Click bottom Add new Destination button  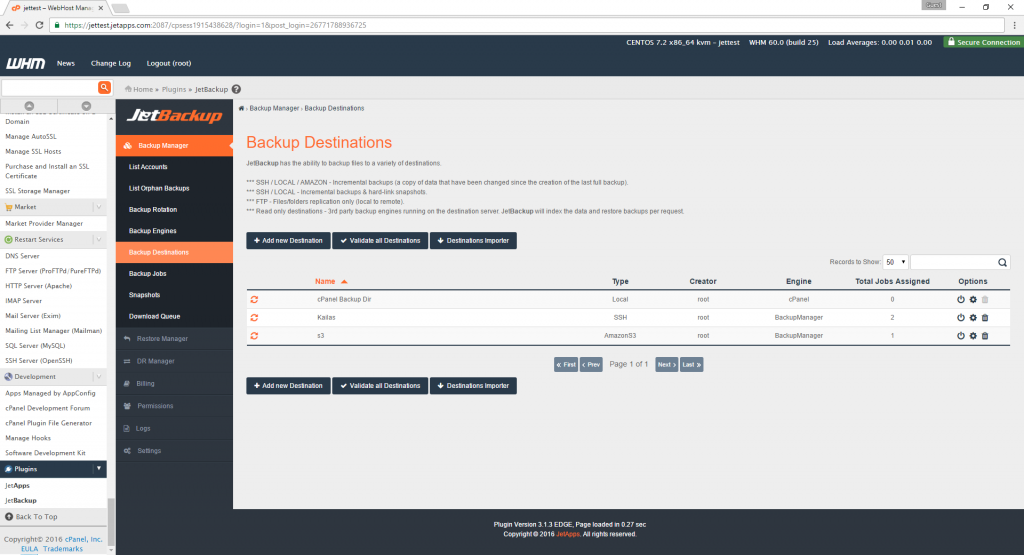coord(288,386)
